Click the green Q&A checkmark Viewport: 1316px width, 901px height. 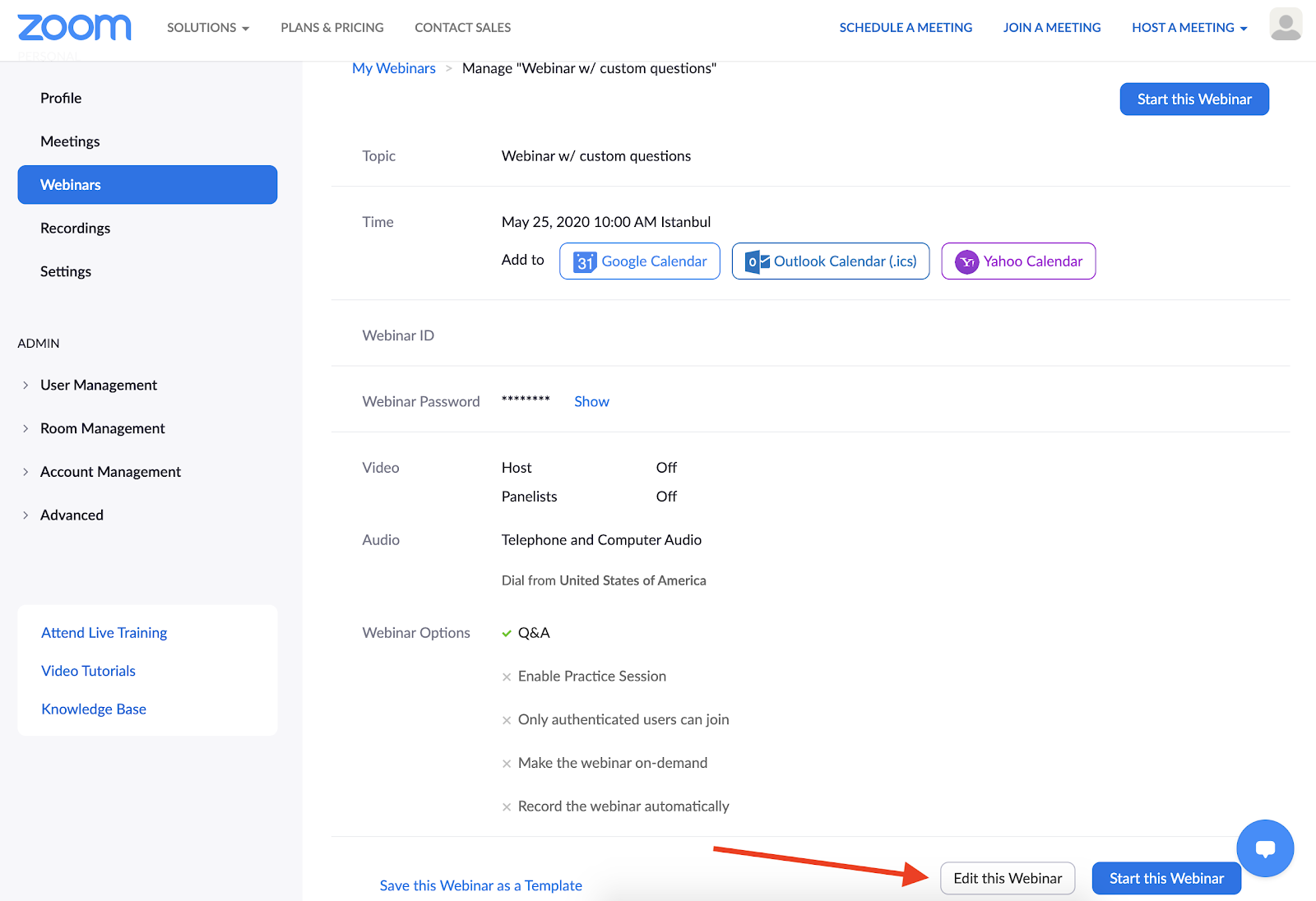pos(507,633)
